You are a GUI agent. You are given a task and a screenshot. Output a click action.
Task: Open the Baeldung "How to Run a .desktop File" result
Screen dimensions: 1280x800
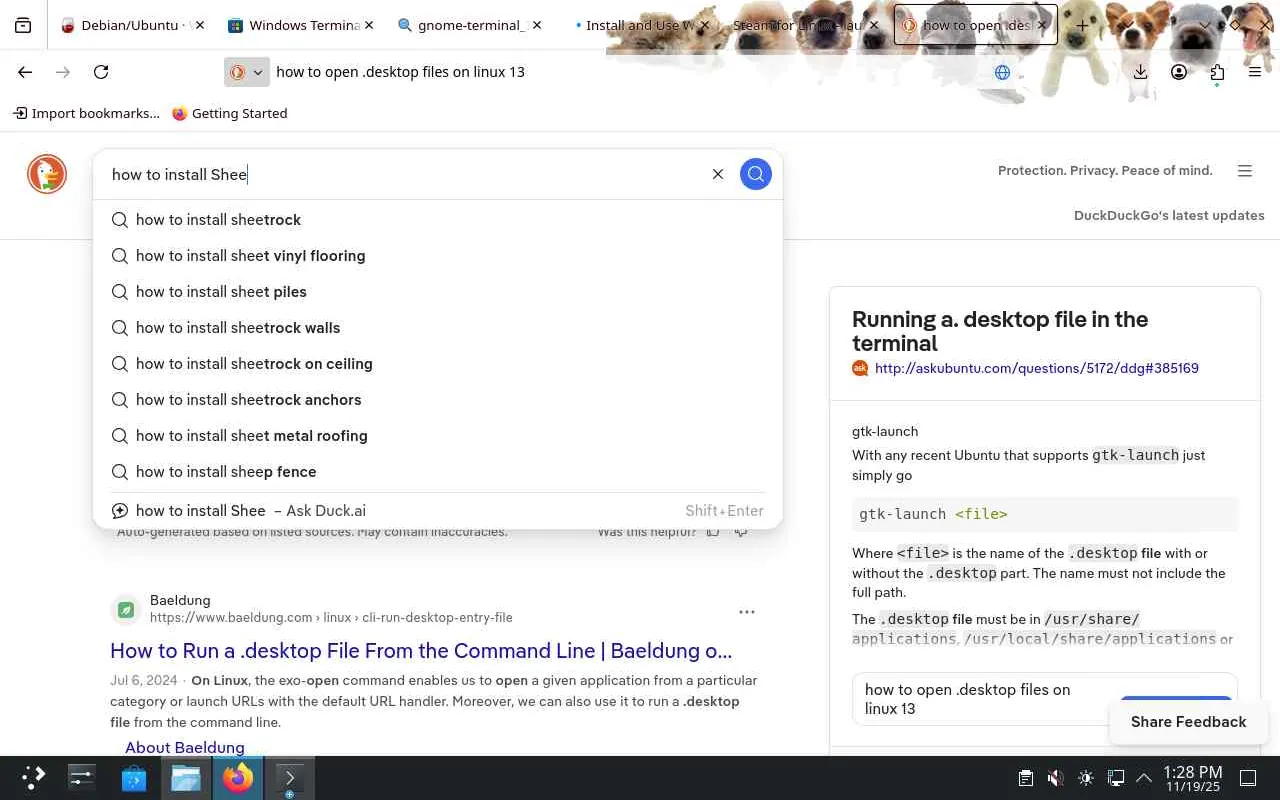(x=421, y=651)
